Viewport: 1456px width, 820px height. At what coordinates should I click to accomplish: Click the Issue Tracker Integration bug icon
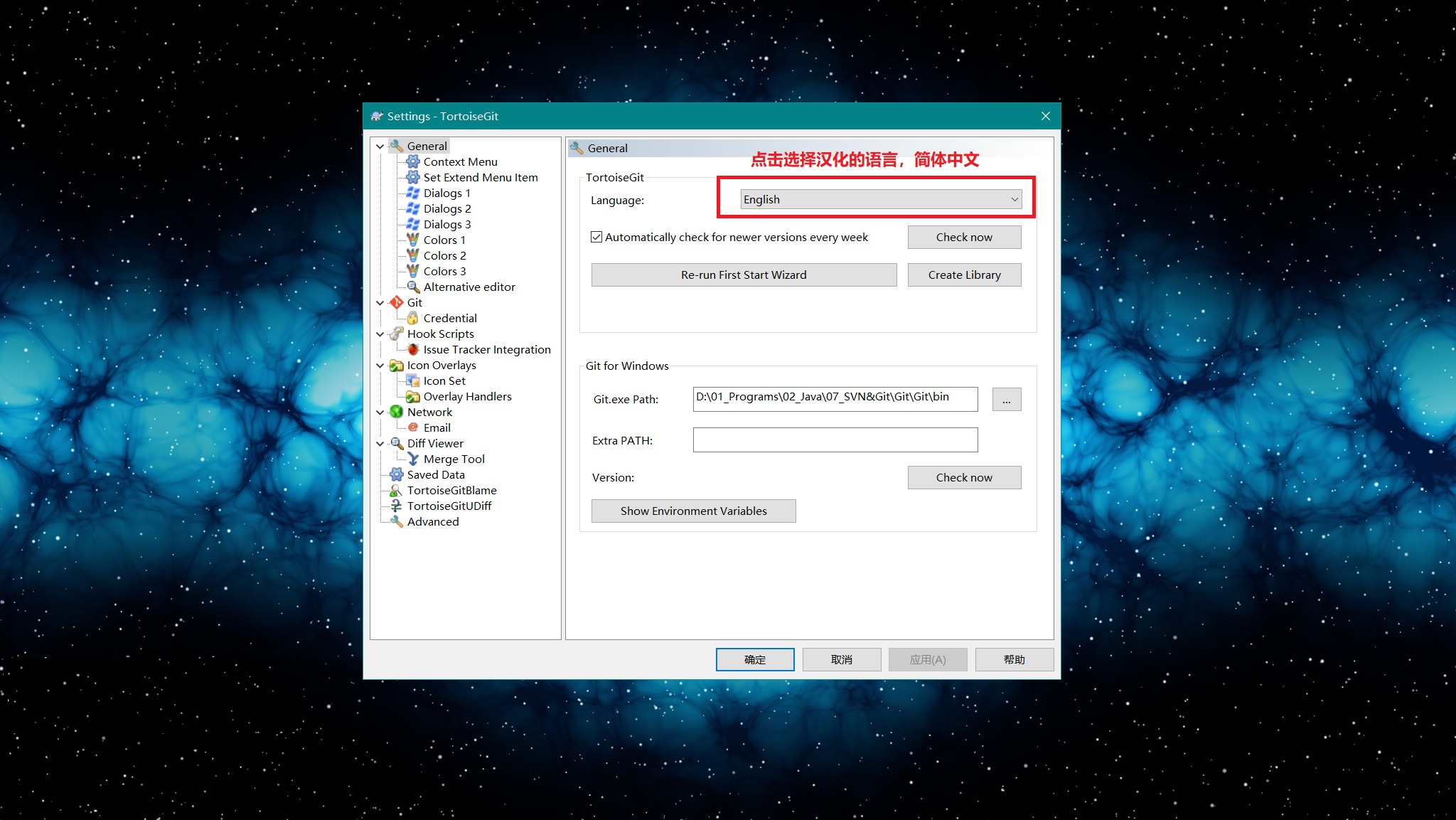point(412,349)
